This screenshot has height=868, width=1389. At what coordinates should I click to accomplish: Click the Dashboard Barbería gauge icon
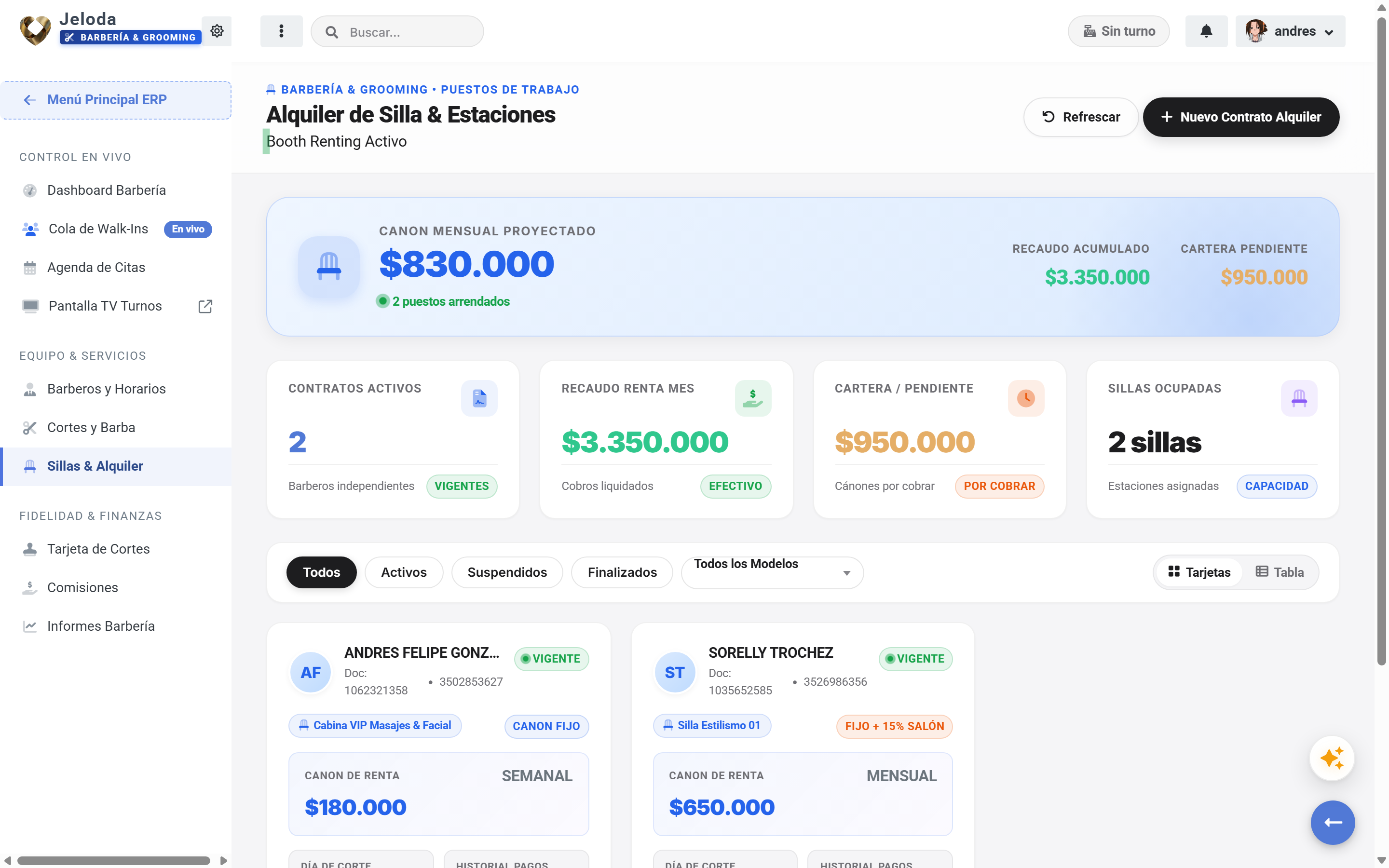pyautogui.click(x=30, y=190)
